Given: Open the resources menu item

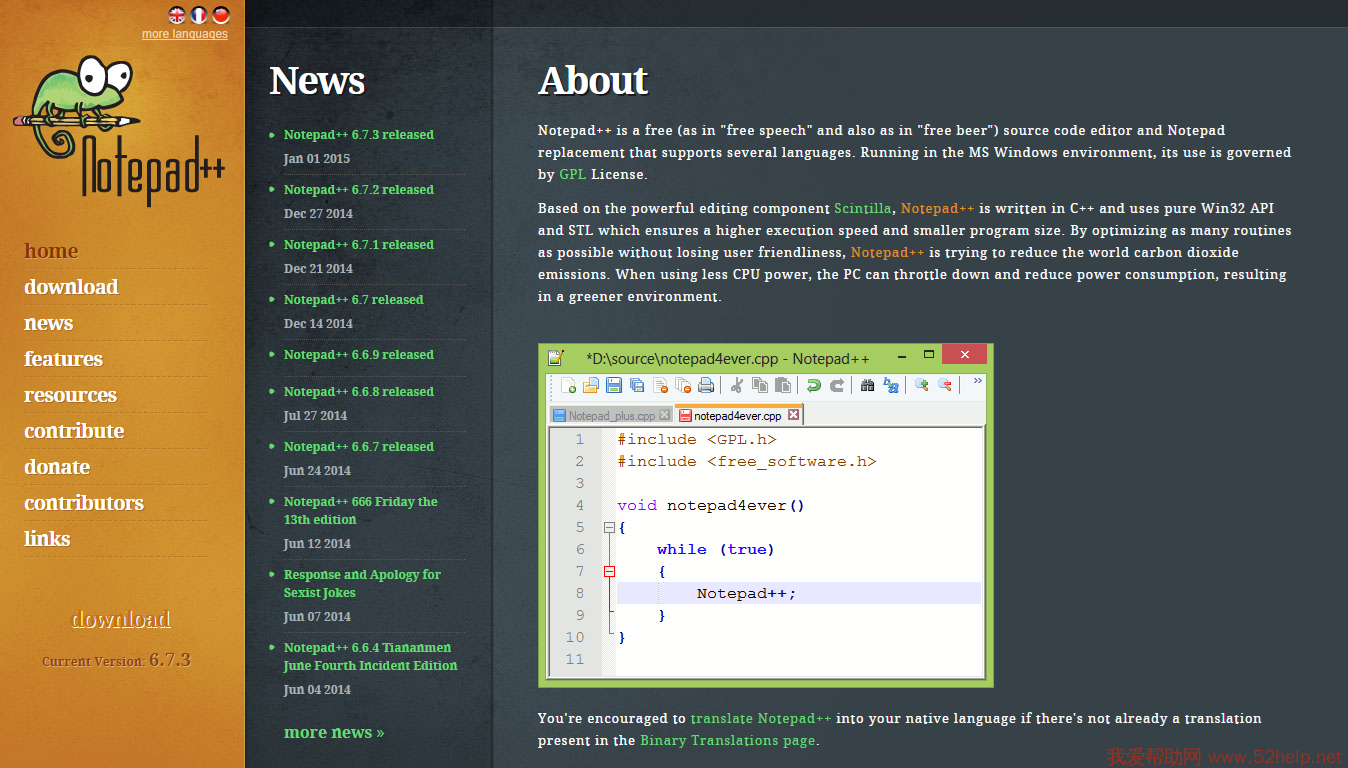Looking at the screenshot, I should click(70, 395).
